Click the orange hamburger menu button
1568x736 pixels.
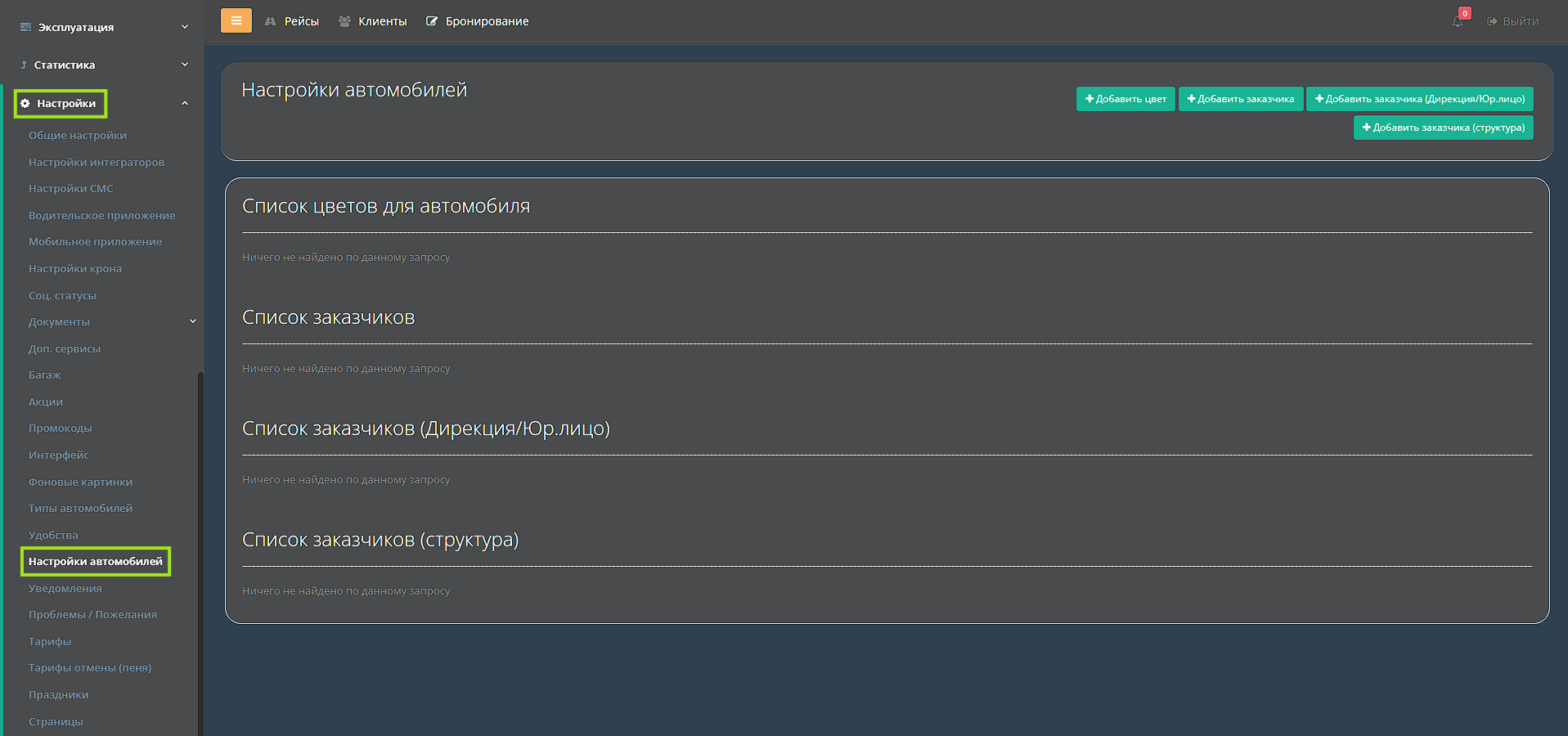236,20
